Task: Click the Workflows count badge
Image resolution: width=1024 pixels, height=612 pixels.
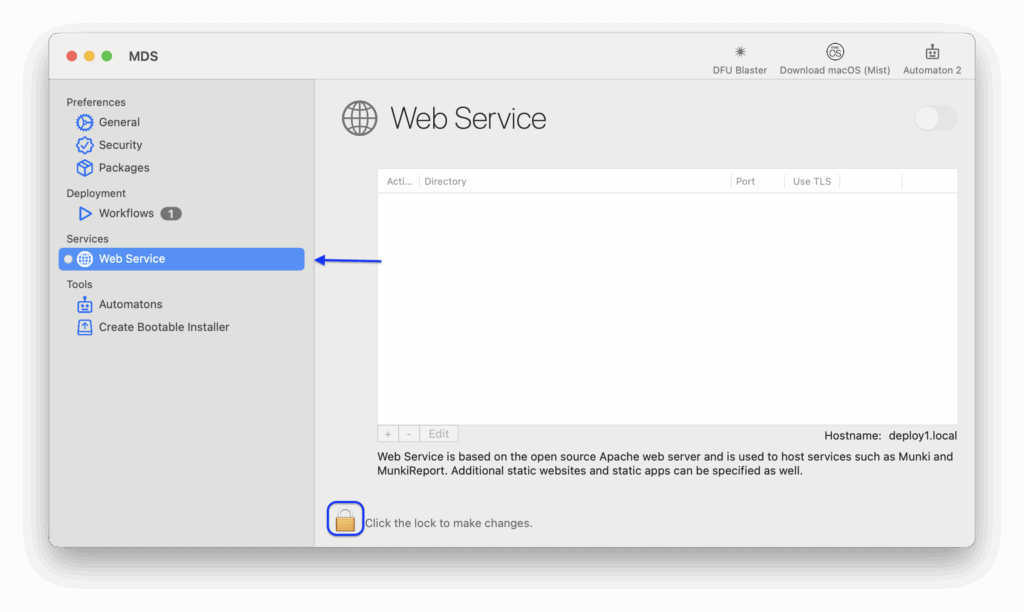Action: click(170, 214)
